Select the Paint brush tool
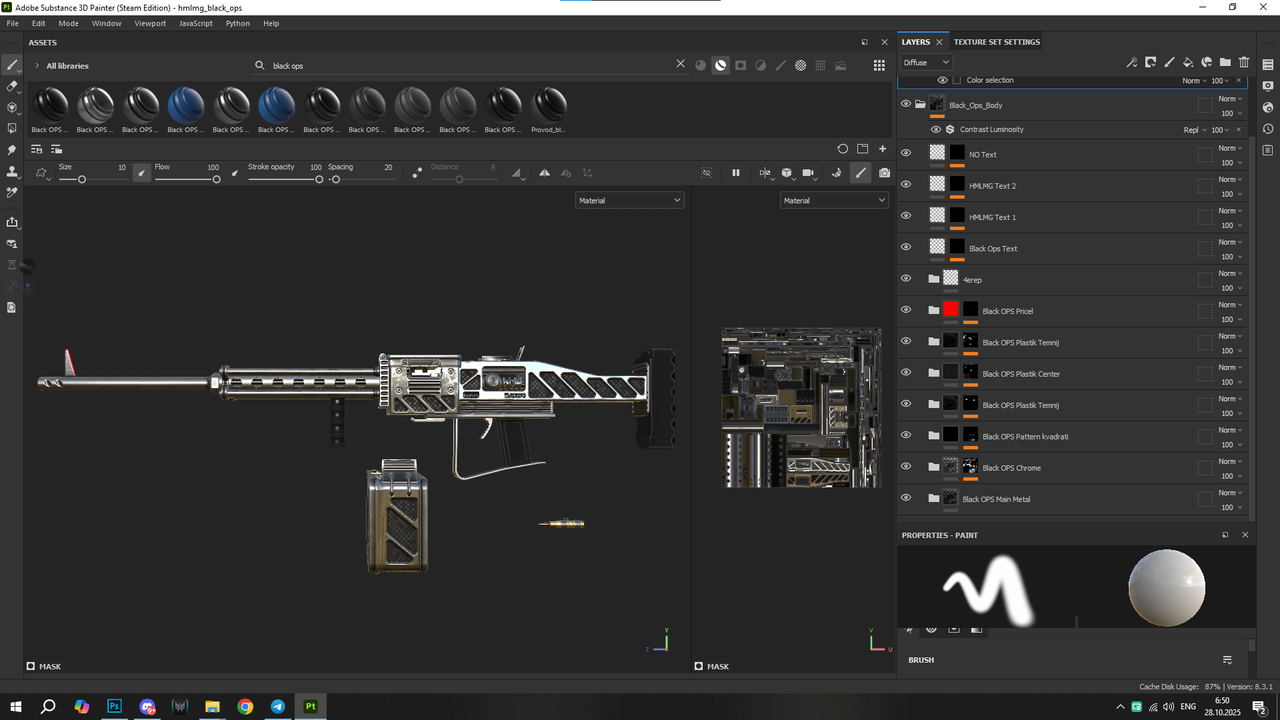 coord(12,65)
